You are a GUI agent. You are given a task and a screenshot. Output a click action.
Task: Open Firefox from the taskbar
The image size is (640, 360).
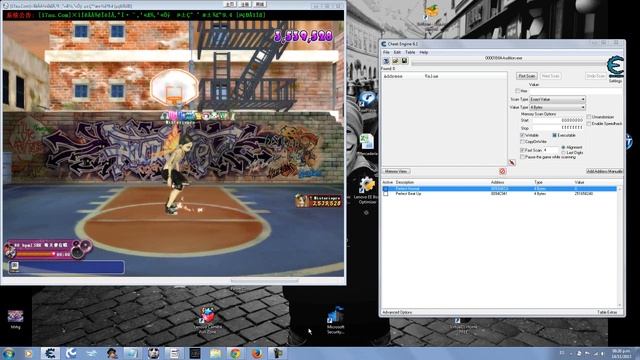(x=257, y=353)
